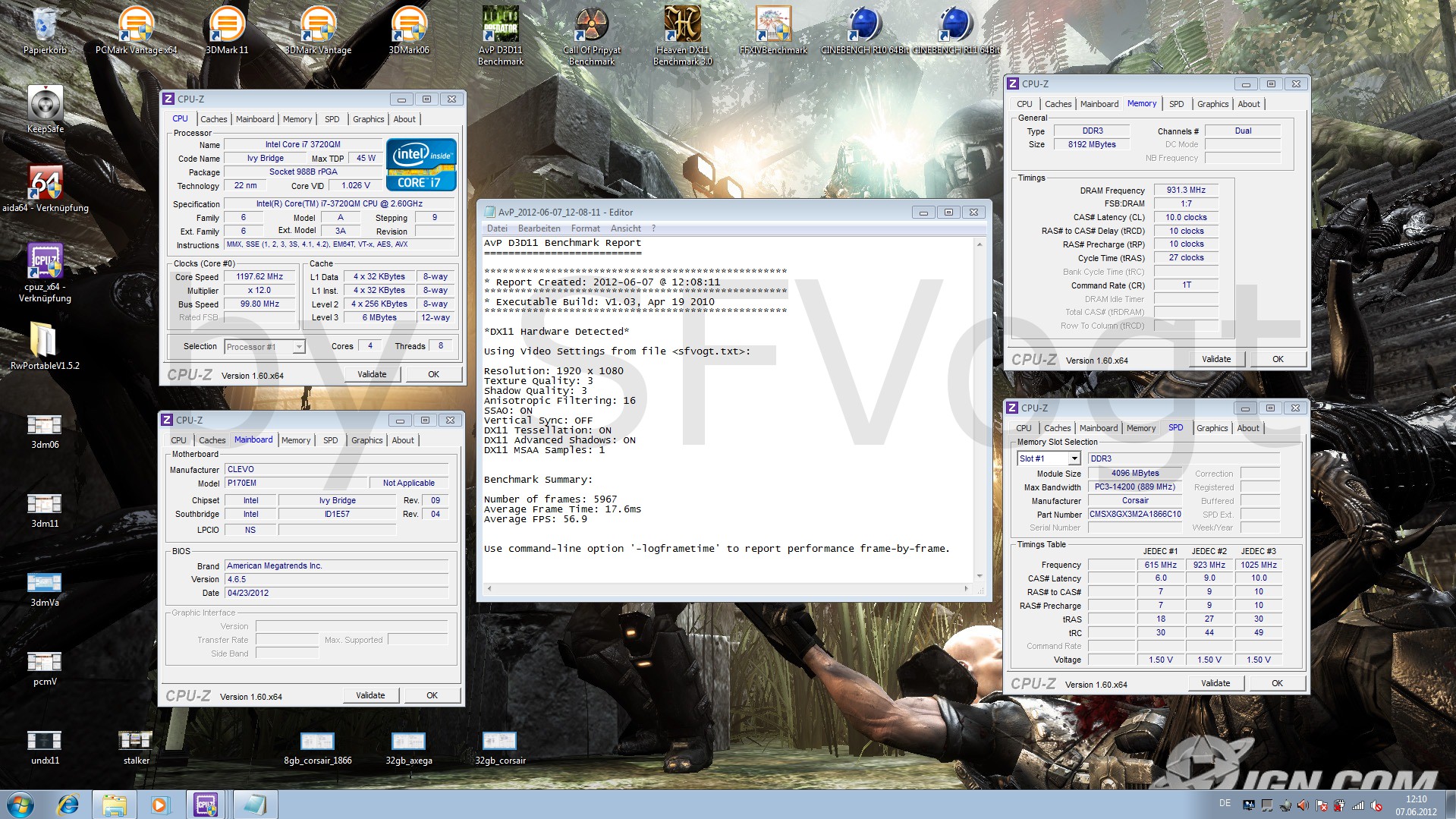Select CINEBENCH R11 64Bit shortcut

click(x=955, y=30)
